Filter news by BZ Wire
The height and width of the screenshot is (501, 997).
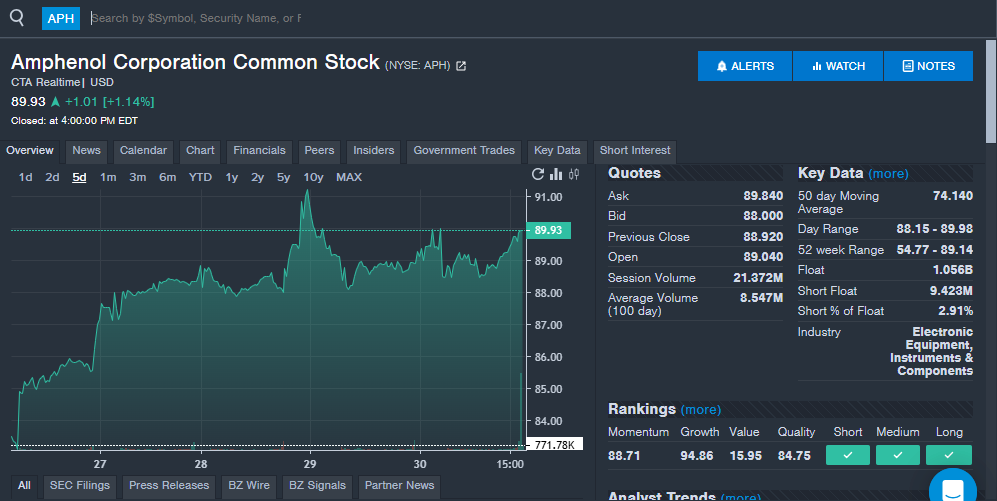click(x=249, y=486)
